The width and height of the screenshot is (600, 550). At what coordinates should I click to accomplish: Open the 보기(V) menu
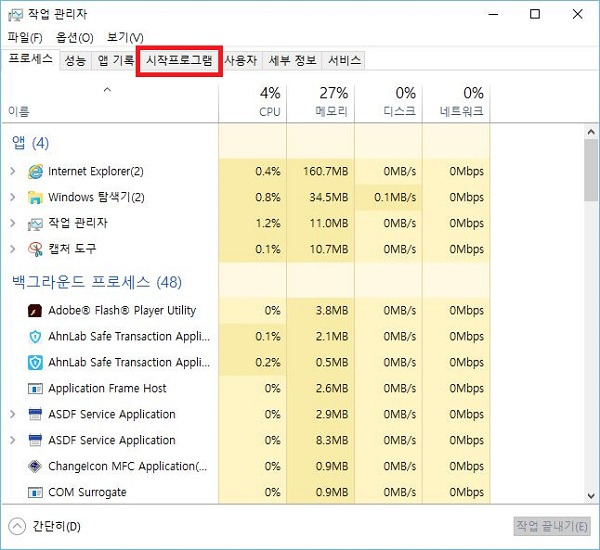tap(125, 38)
